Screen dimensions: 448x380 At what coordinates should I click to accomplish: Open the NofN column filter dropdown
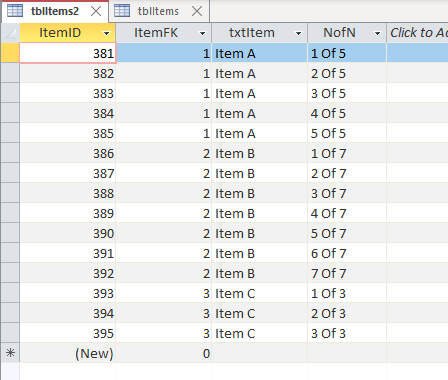click(377, 33)
